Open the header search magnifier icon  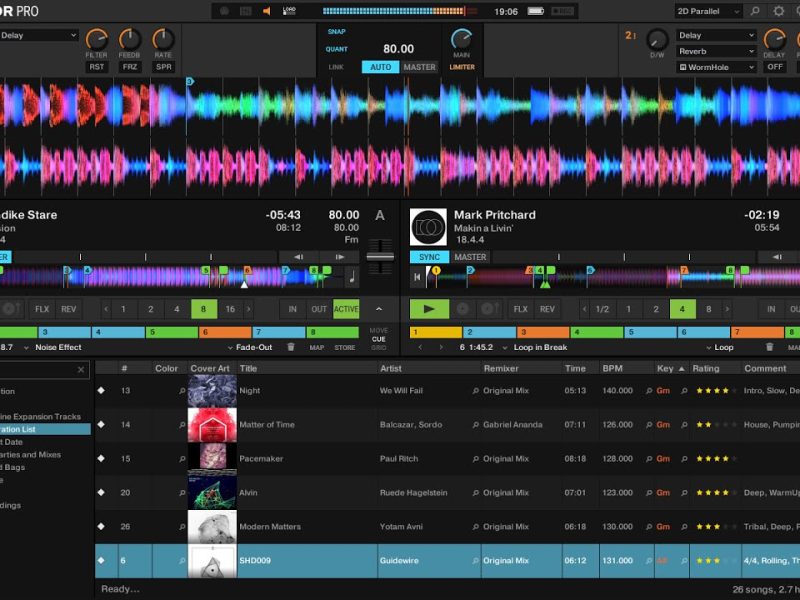click(x=755, y=11)
